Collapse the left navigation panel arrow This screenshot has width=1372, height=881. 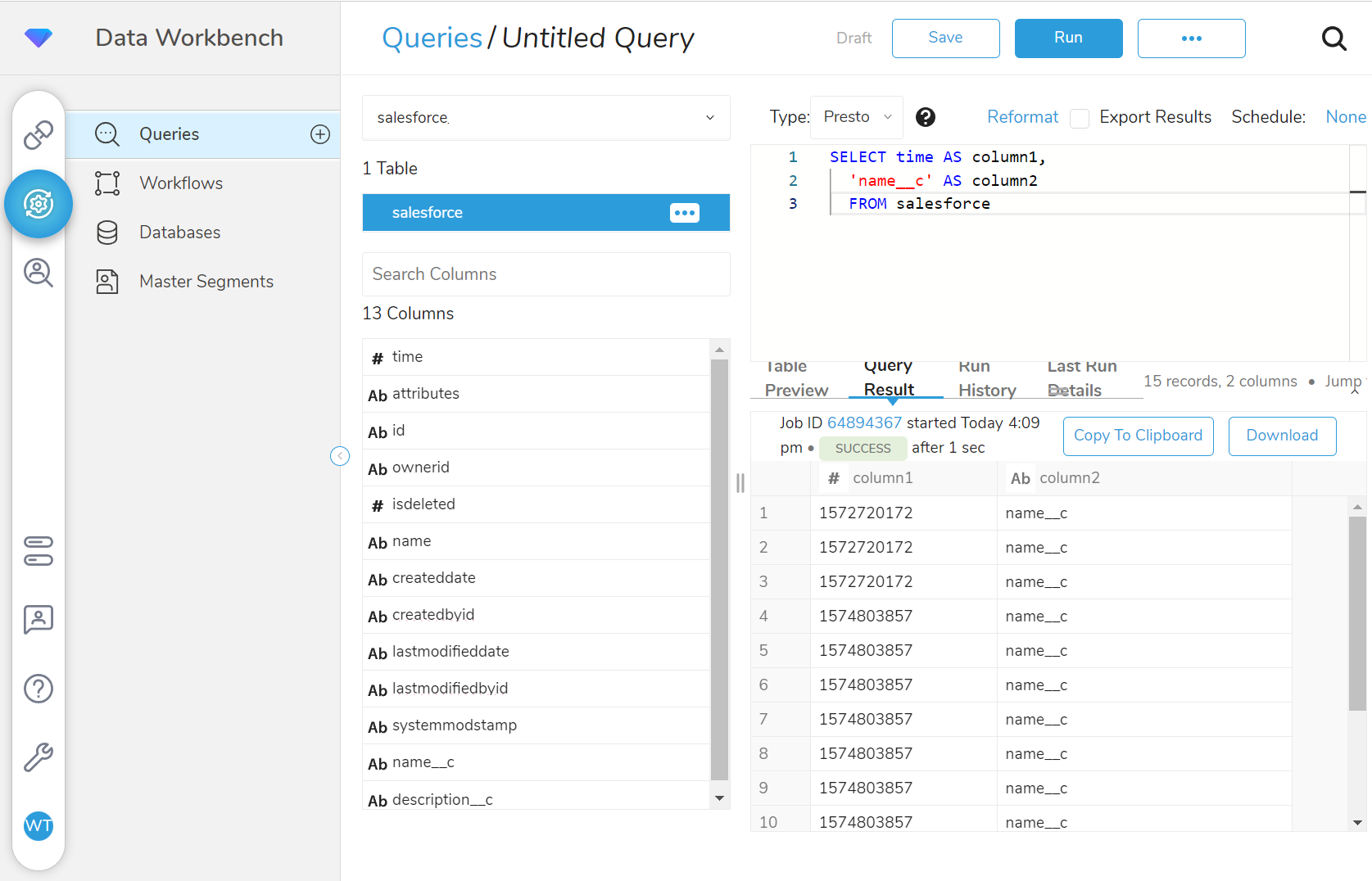point(340,456)
